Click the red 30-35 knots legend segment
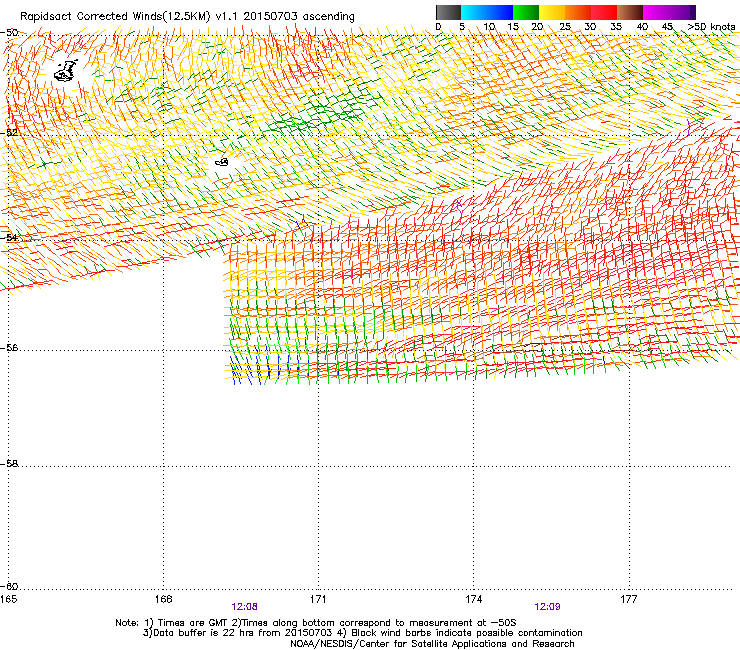The width and height of the screenshot is (740, 650). point(604,12)
